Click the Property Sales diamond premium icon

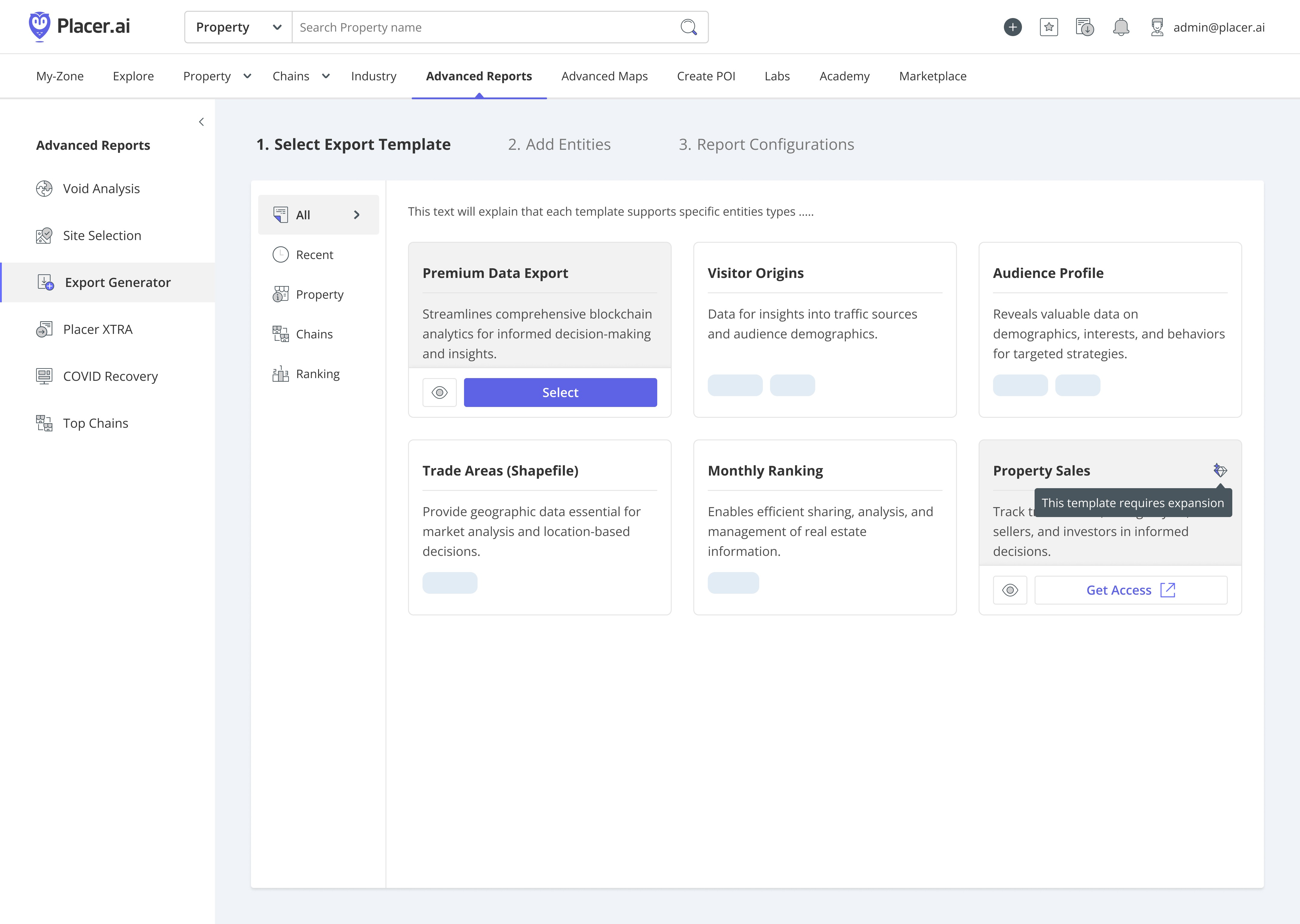(1220, 470)
